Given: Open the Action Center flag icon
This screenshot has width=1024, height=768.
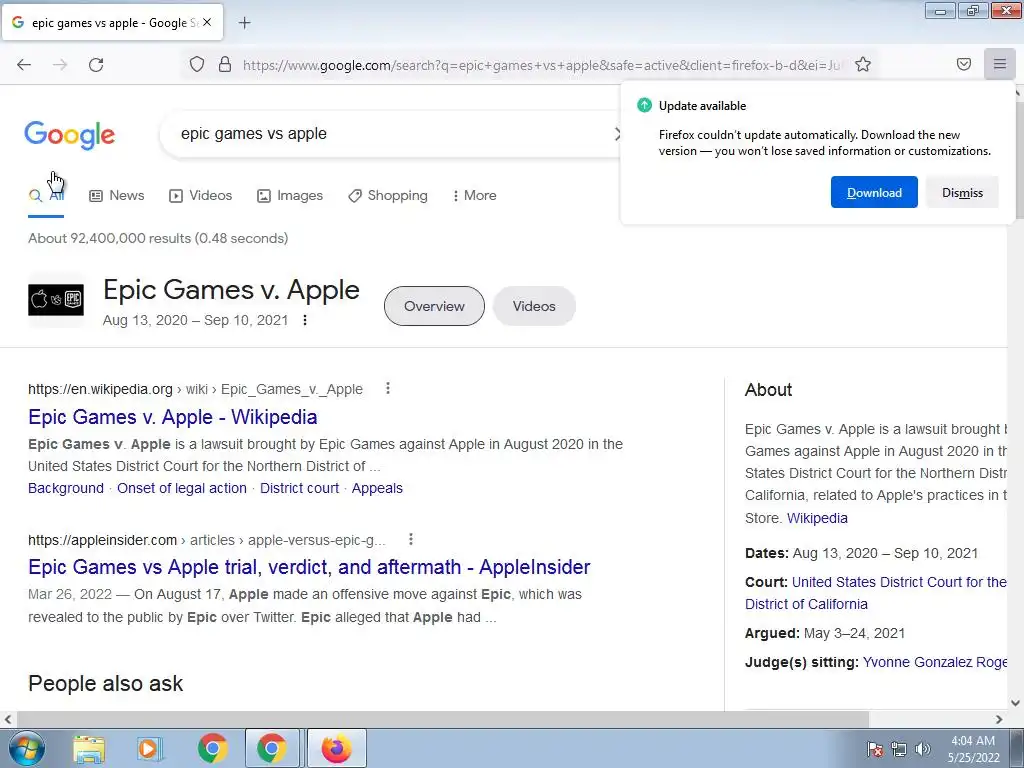Looking at the screenshot, I should point(874,749).
